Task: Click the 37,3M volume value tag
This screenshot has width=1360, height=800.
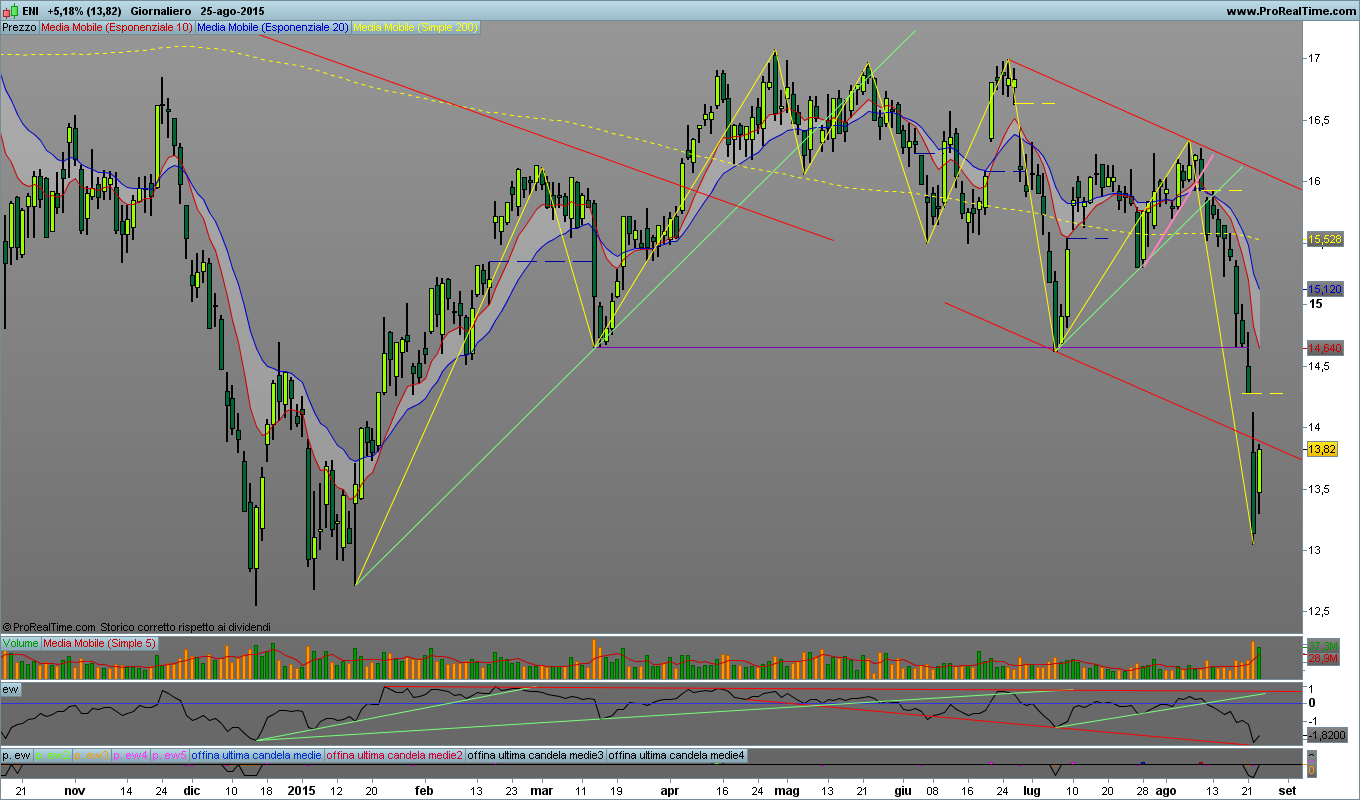Action: click(1323, 646)
